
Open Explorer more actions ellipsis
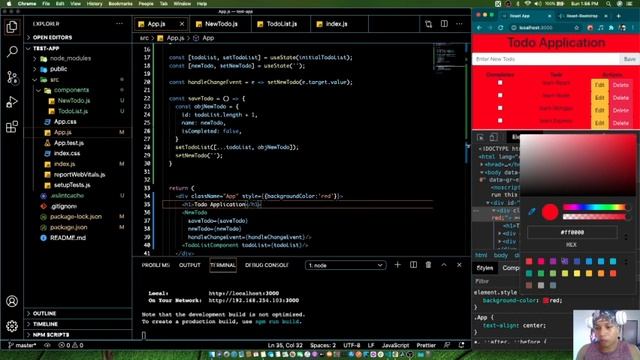pyautogui.click(x=119, y=24)
